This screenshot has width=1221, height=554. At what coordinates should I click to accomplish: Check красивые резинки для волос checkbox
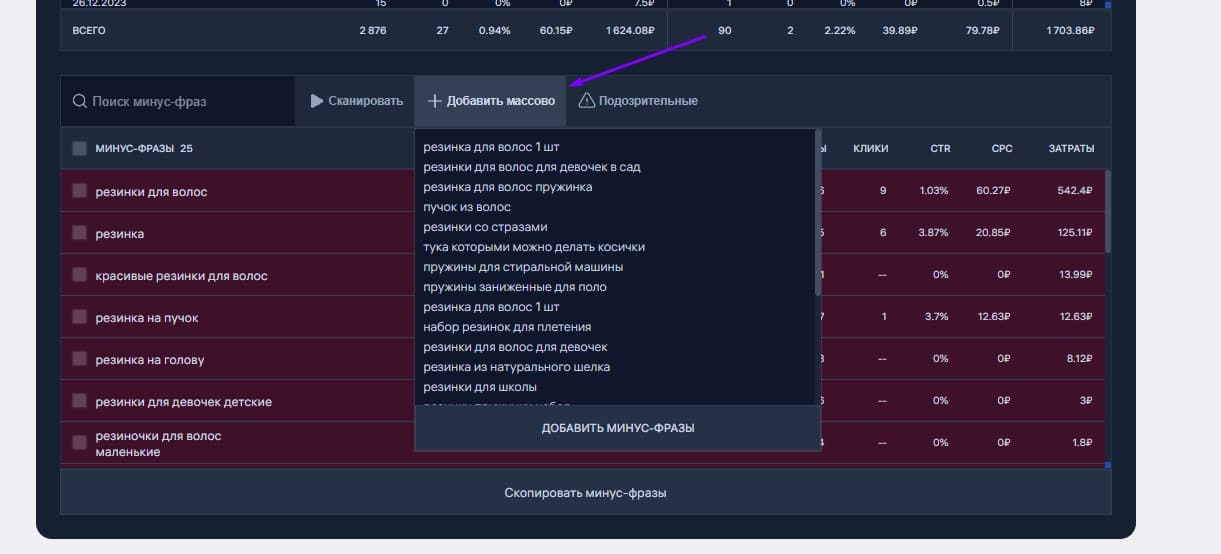79,275
